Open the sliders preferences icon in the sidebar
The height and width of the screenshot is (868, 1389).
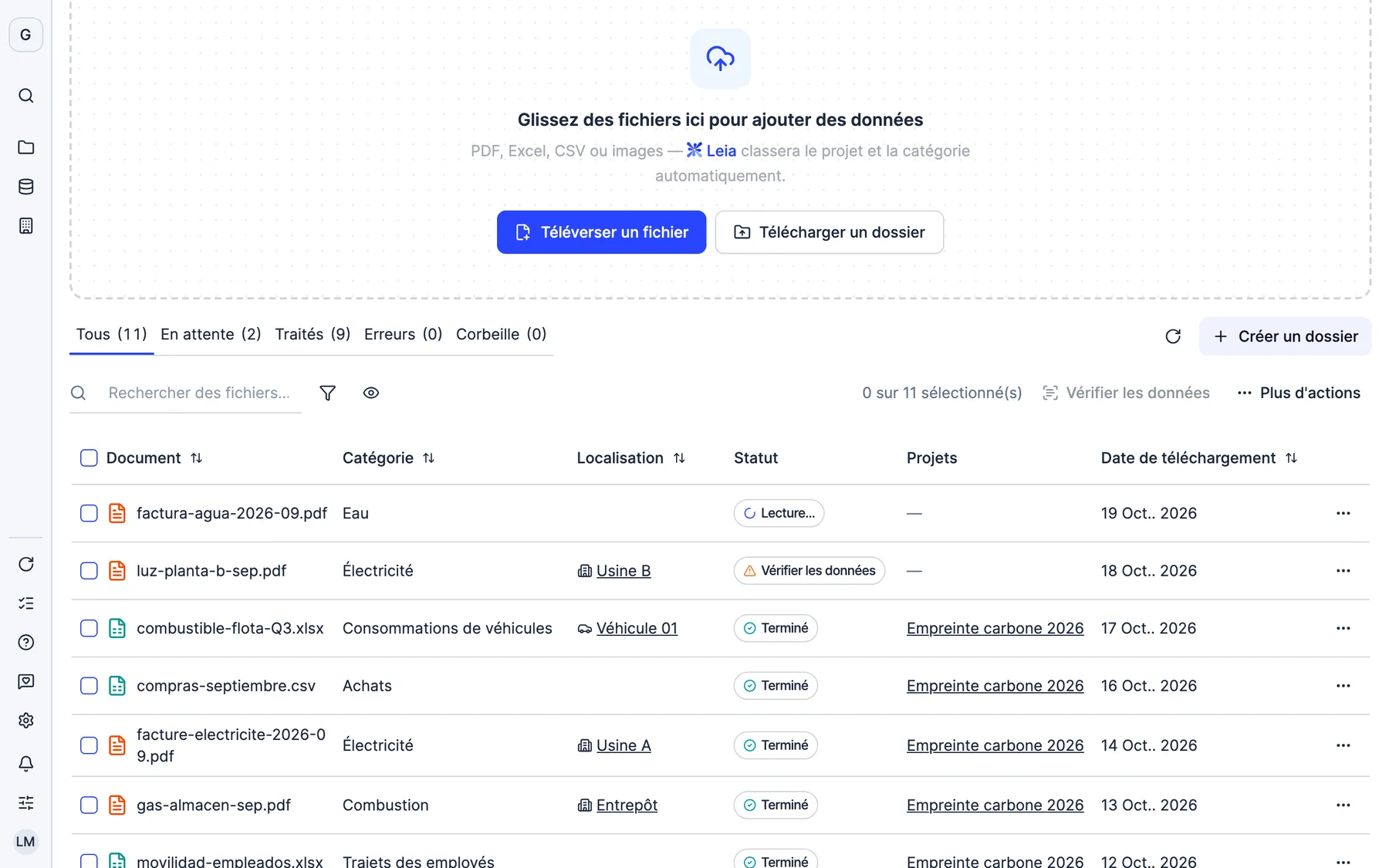tap(25, 803)
